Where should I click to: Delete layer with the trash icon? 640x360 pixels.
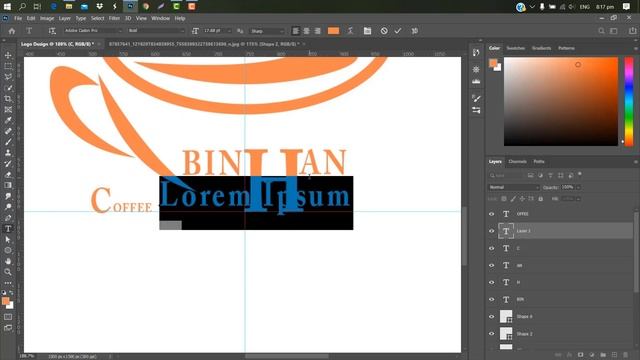(626, 355)
